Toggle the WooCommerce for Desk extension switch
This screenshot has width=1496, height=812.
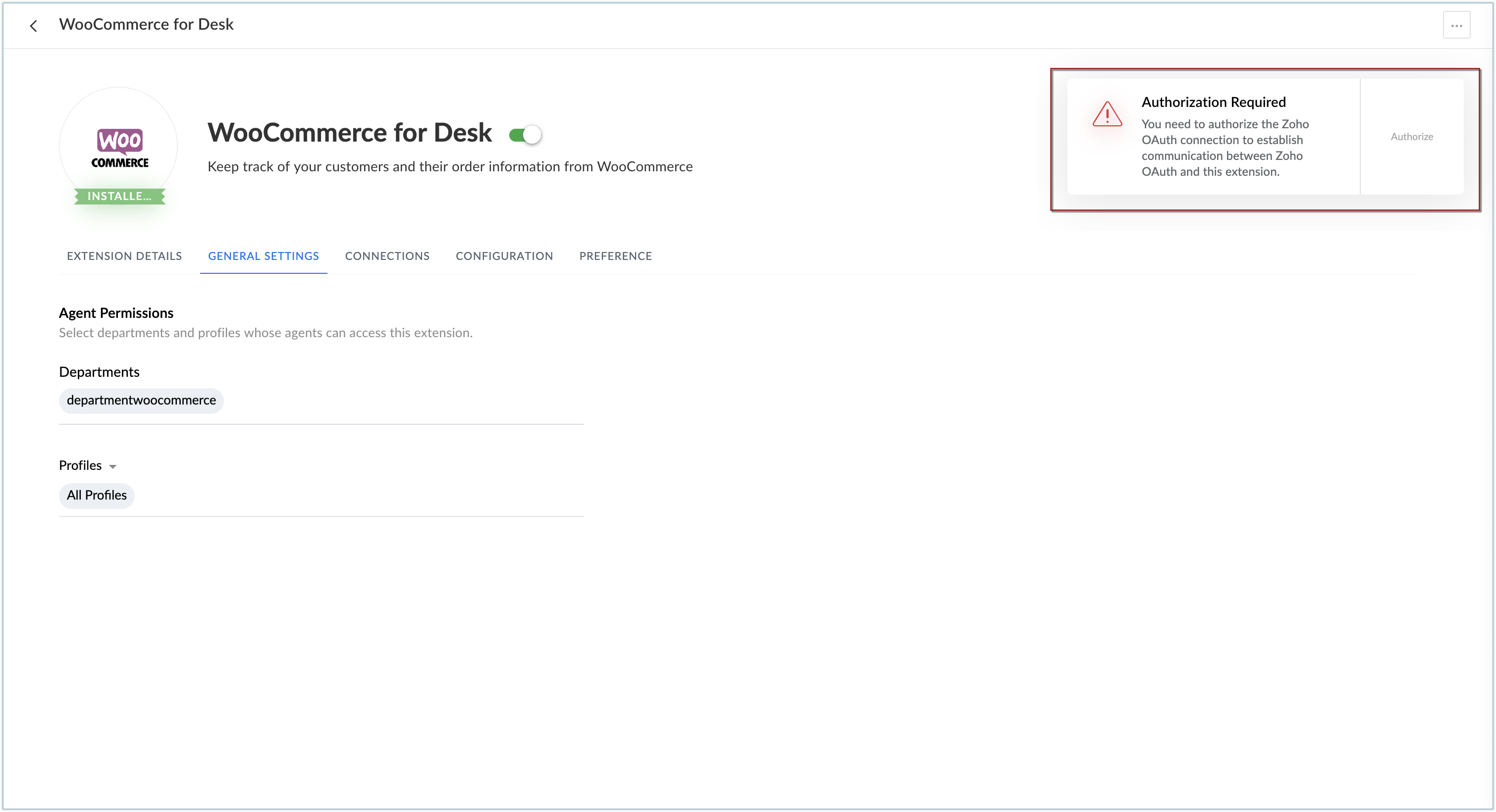(x=525, y=135)
